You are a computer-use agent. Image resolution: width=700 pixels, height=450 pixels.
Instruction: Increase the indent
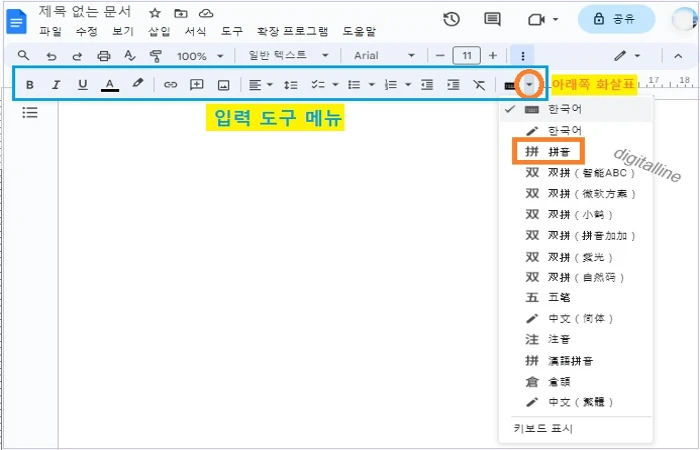coord(454,84)
